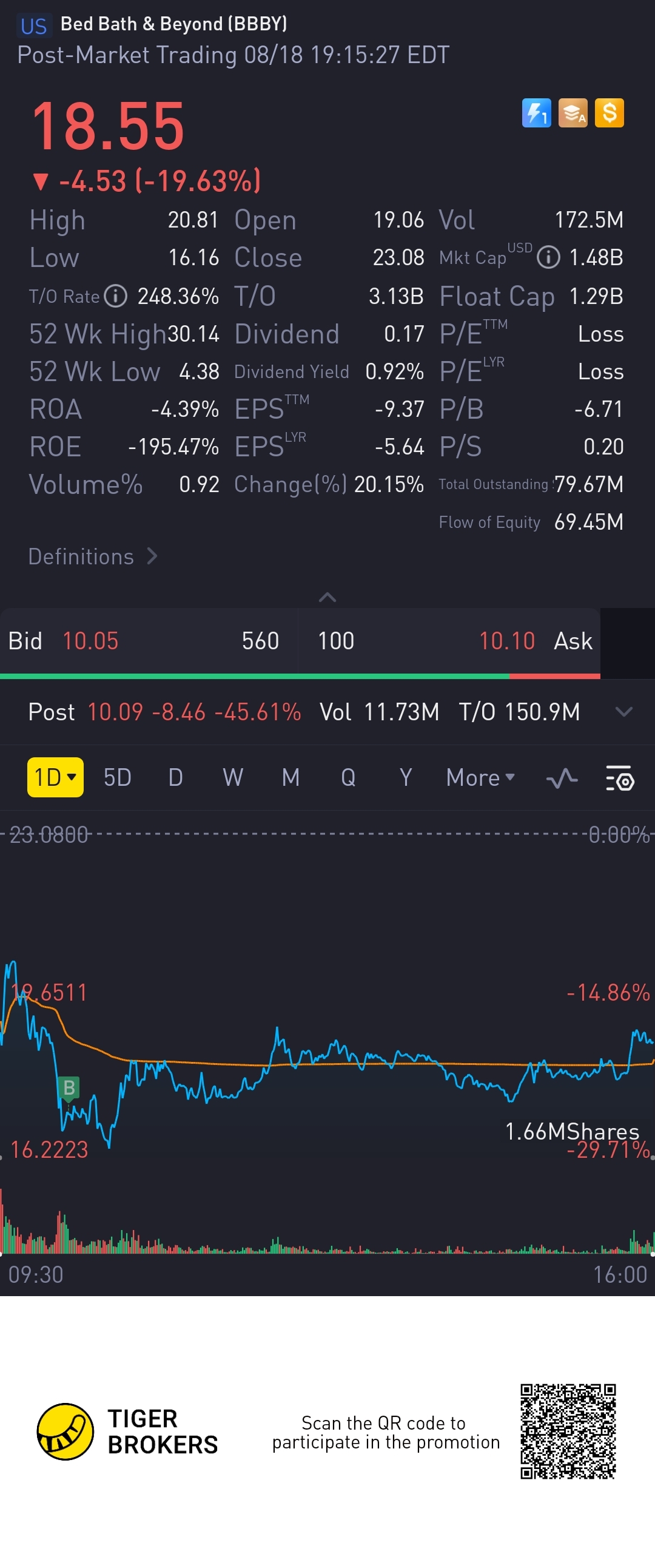Switch to Y yearly chart tab
655x1568 pixels.
click(x=406, y=777)
